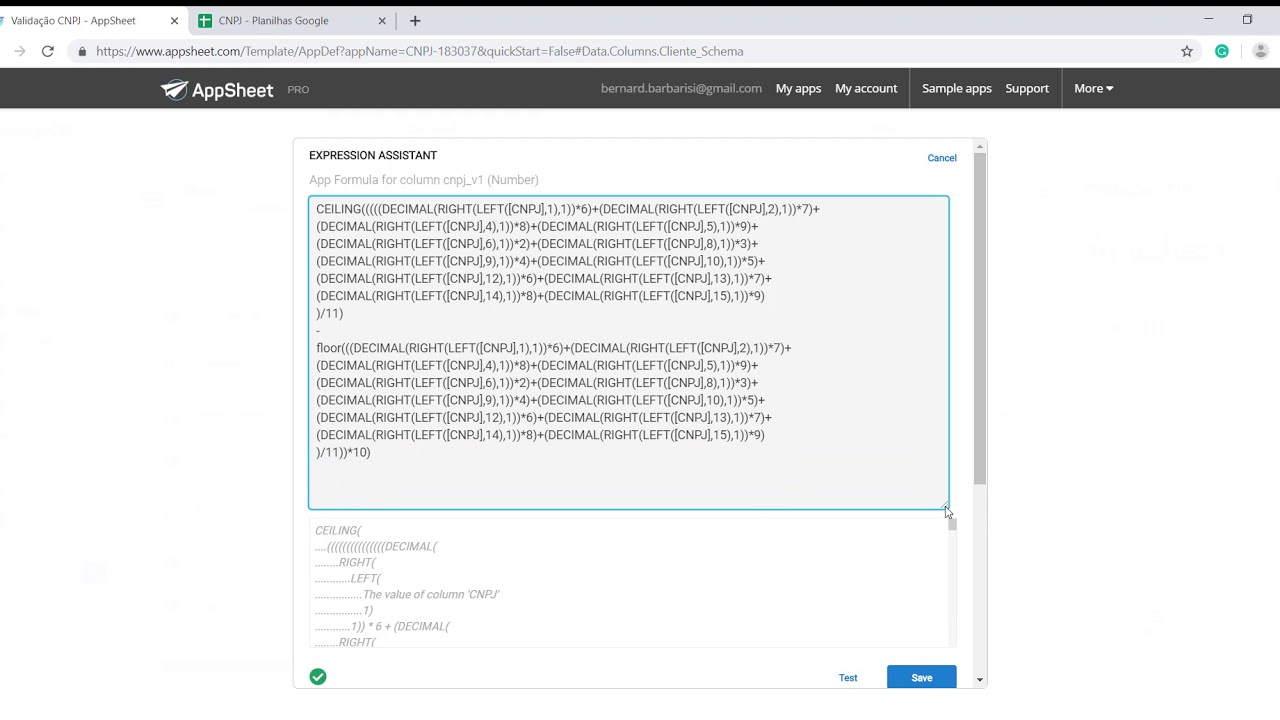Open My account page

coord(866,88)
